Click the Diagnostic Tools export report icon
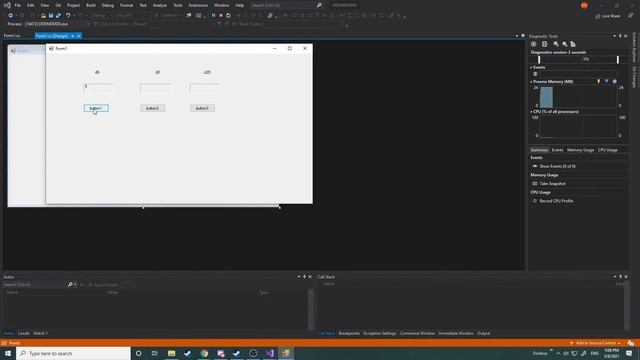 click(544, 44)
